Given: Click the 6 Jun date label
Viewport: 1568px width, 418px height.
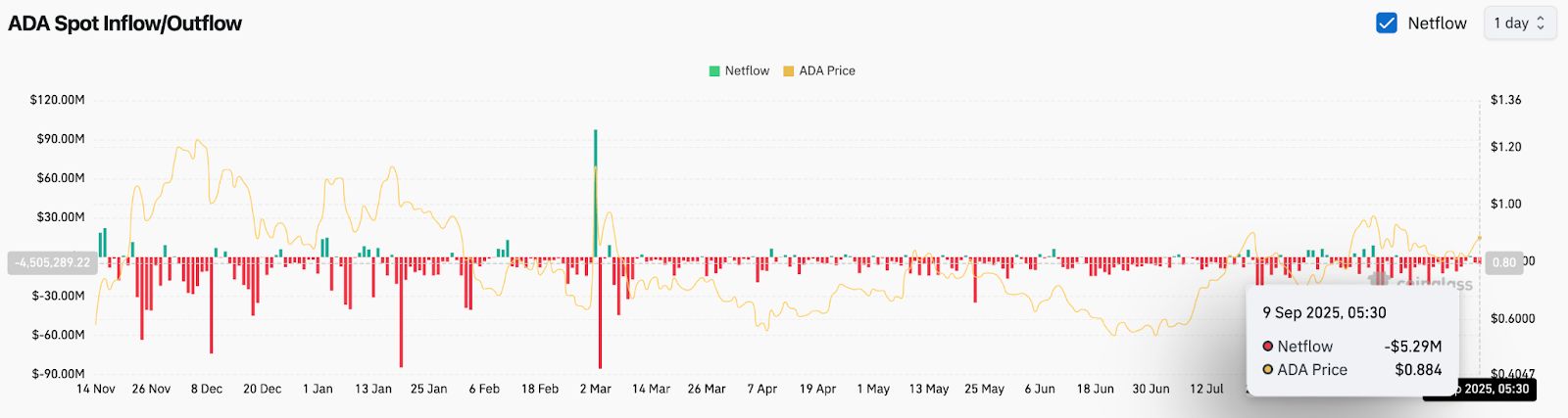Looking at the screenshot, I should 1040,389.
